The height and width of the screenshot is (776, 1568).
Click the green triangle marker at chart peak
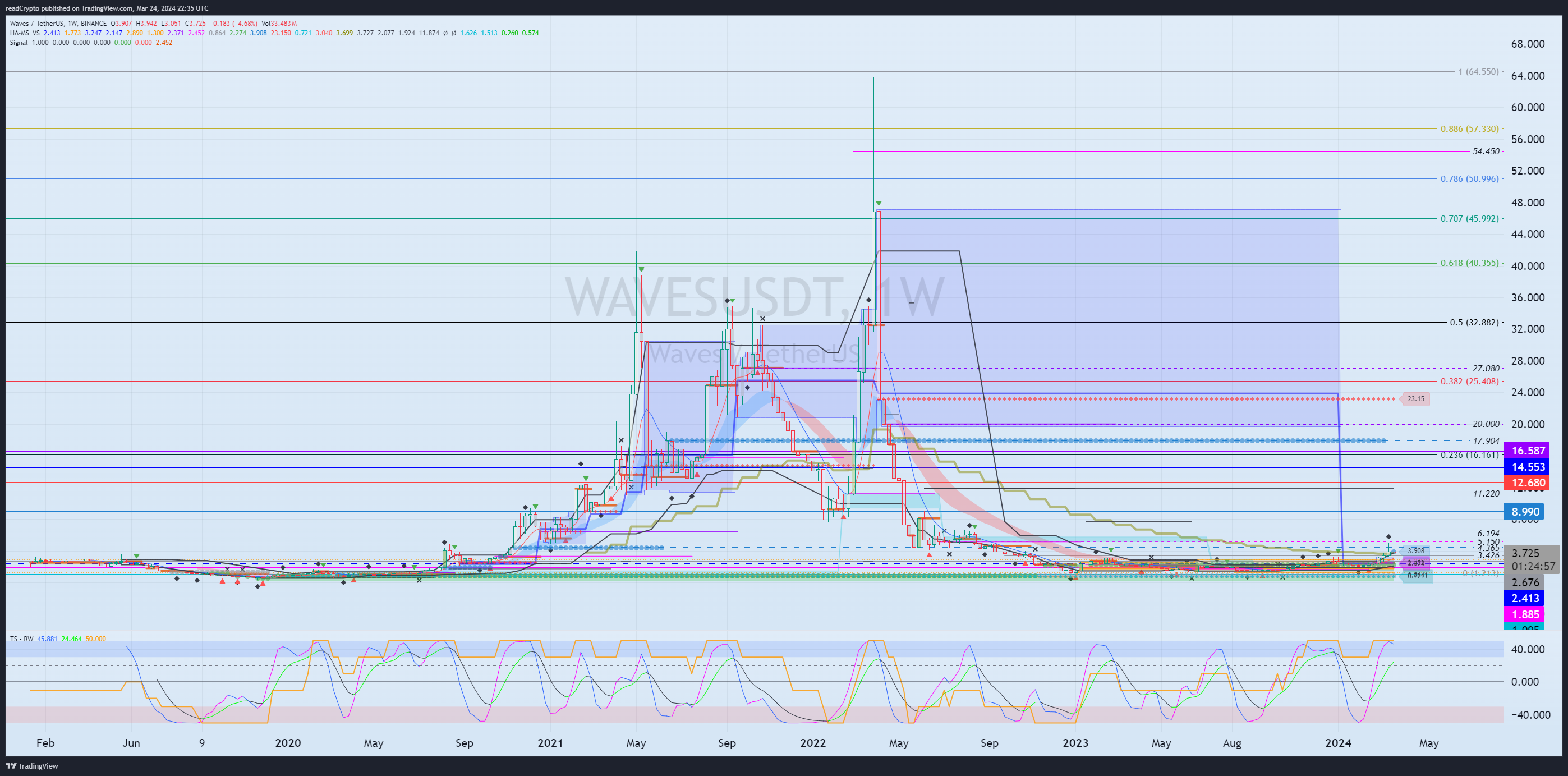pyautogui.click(x=879, y=203)
